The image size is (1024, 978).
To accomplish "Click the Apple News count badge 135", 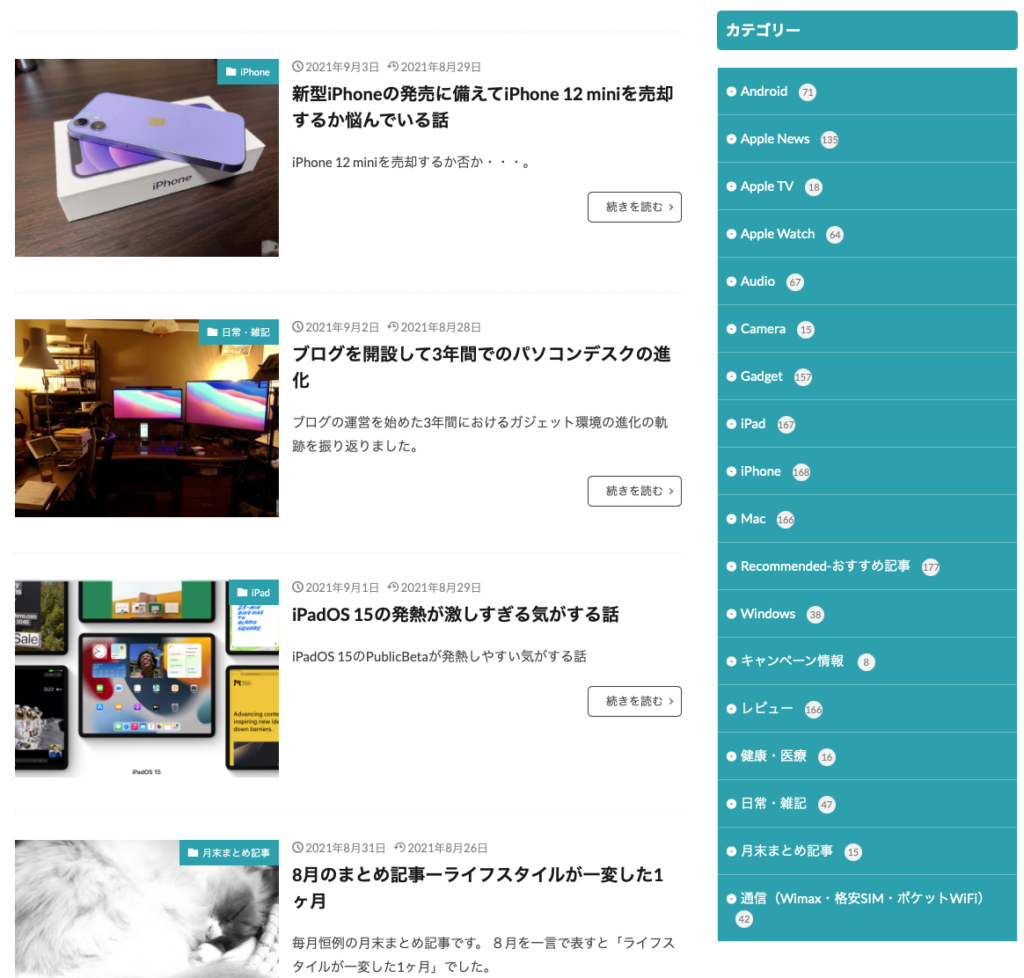I will coord(829,140).
